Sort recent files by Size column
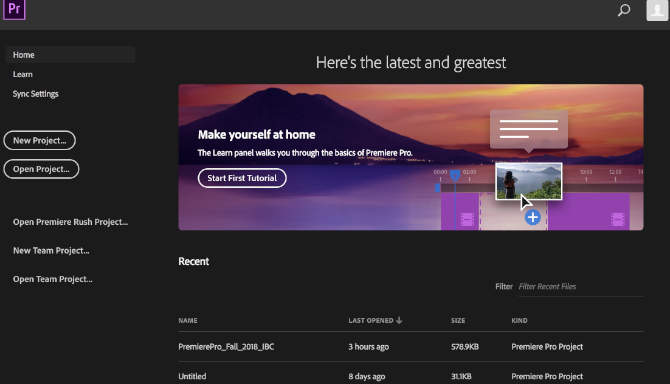Viewport: 670px width, 384px height. point(458,320)
